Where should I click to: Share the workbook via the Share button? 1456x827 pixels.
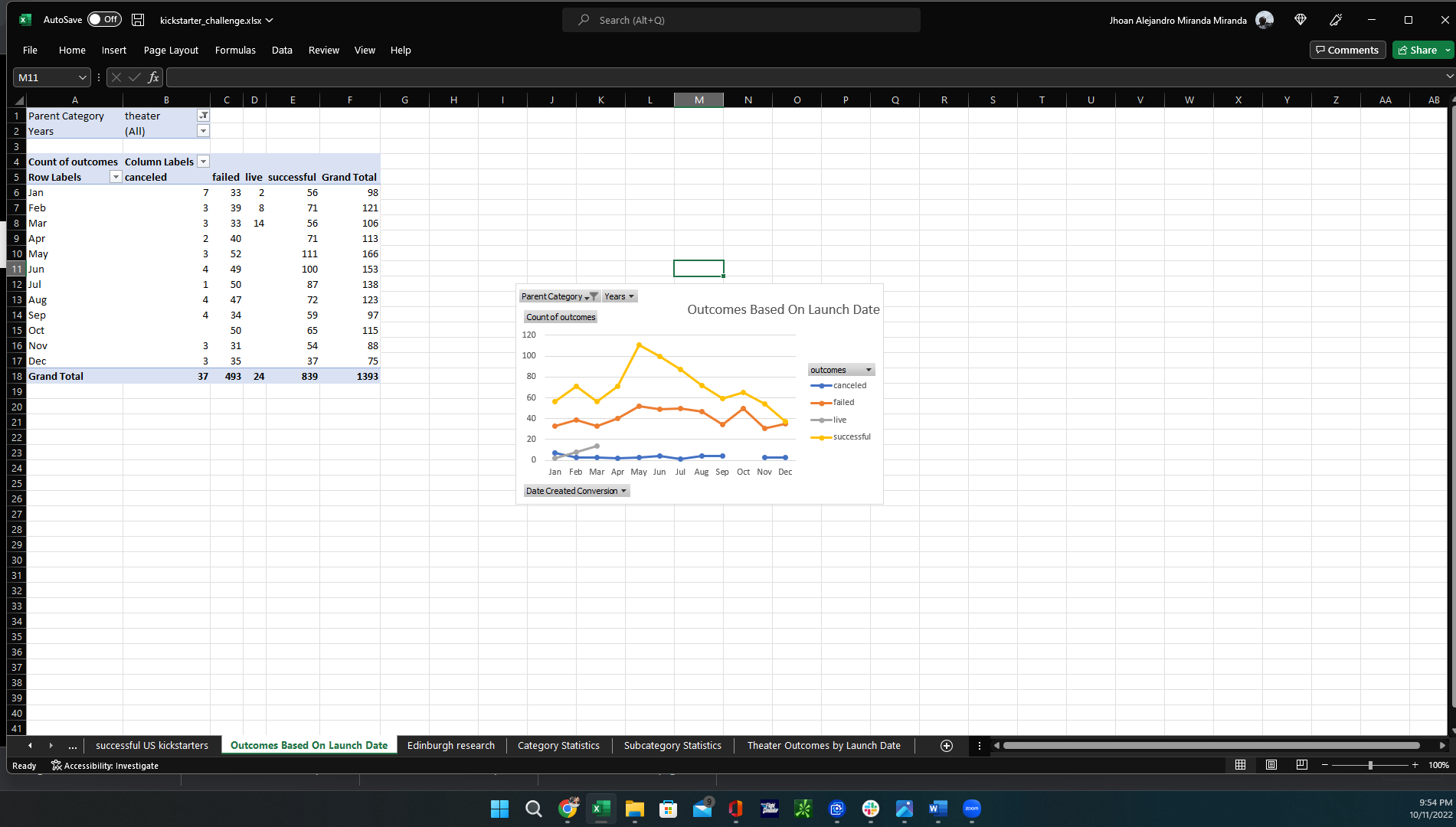pyautogui.click(x=1418, y=50)
